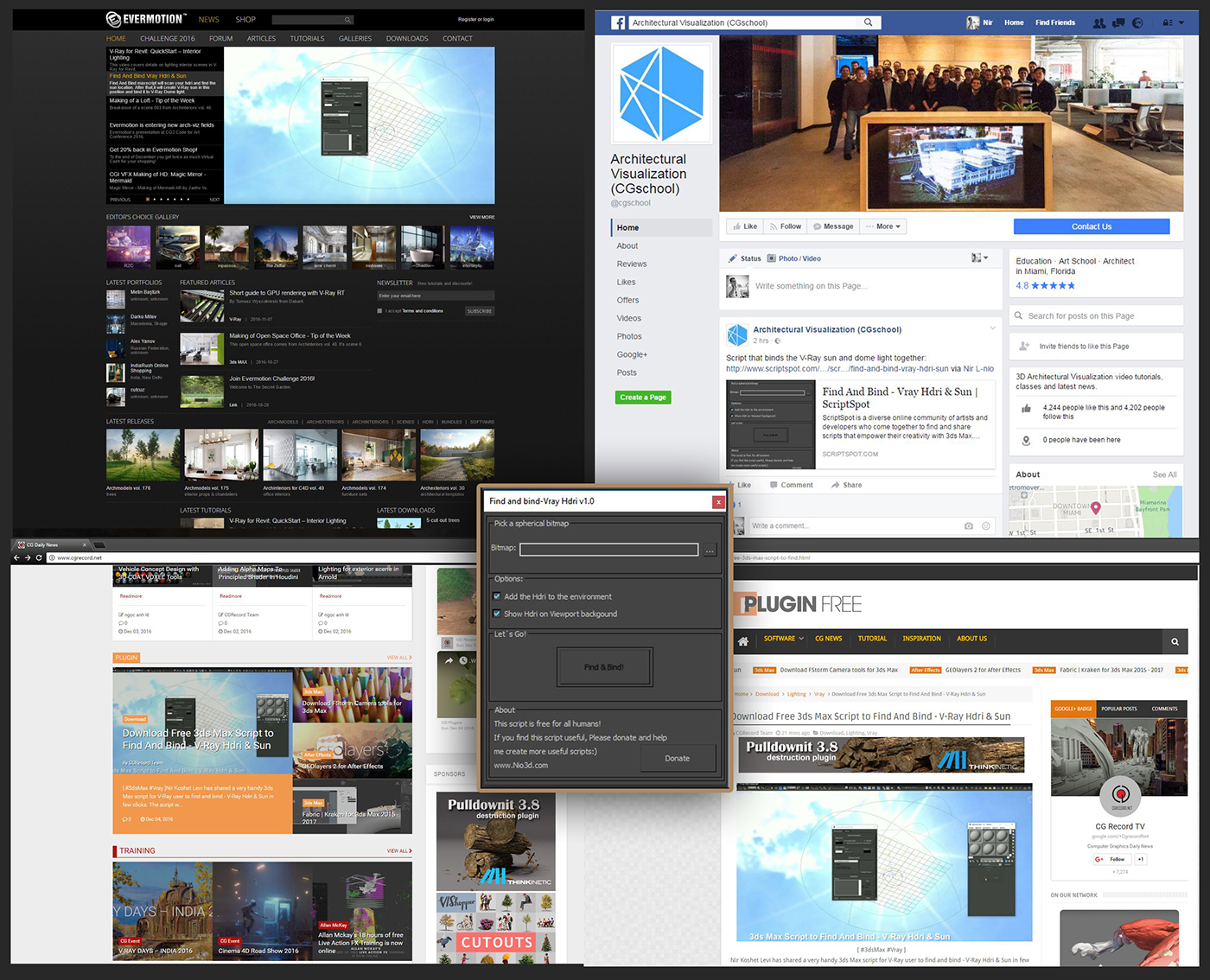Viewport: 1210px width, 980px height.
Task: Click Register or login on Evermotion
Action: click(x=476, y=19)
